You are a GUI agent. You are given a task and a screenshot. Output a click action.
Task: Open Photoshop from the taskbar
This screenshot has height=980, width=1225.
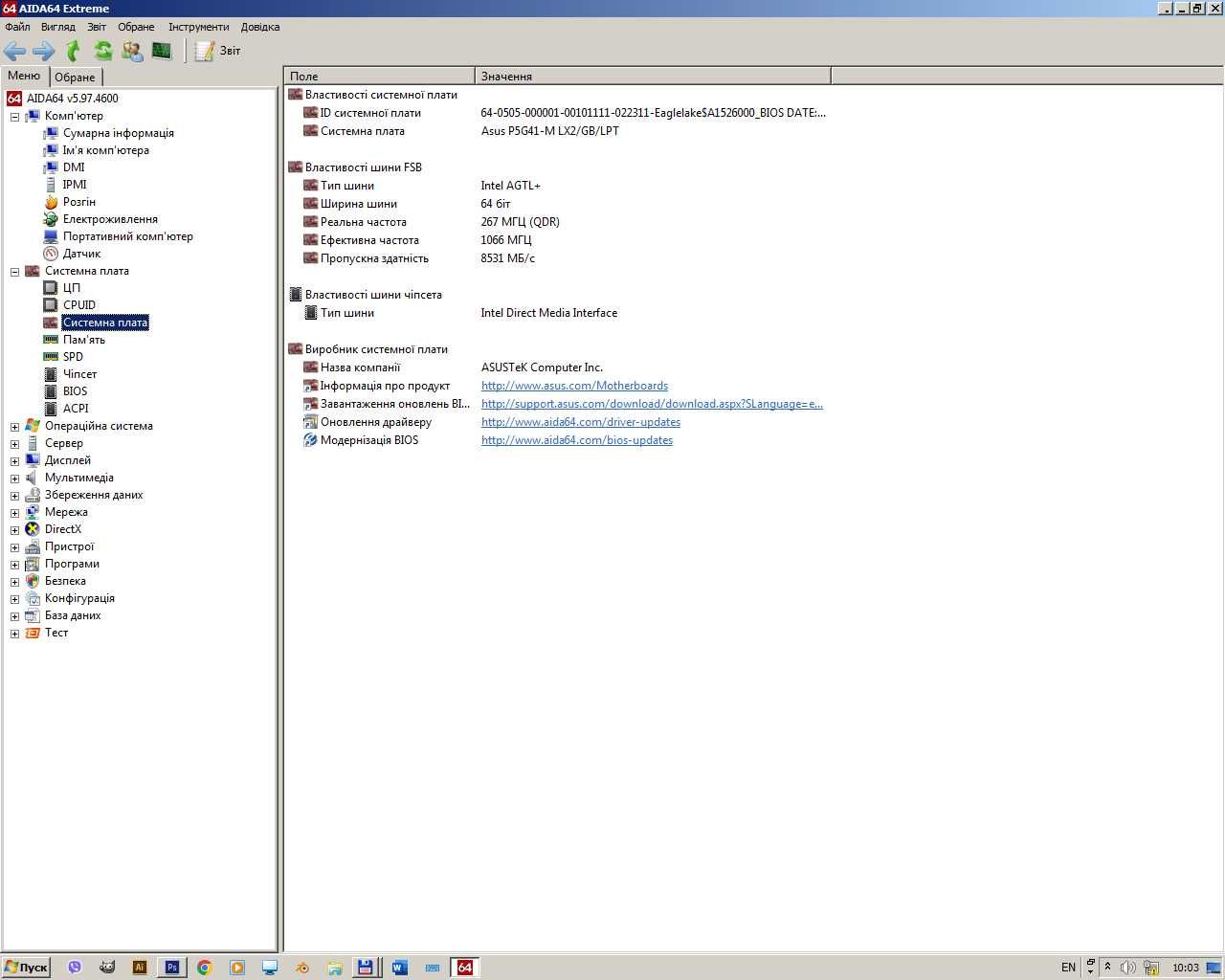(171, 968)
